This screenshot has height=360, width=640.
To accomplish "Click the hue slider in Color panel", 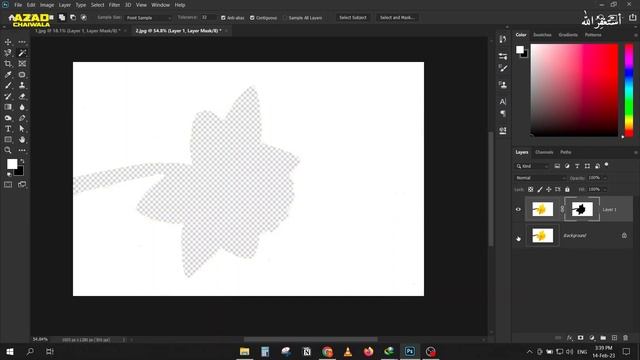I will [629, 90].
